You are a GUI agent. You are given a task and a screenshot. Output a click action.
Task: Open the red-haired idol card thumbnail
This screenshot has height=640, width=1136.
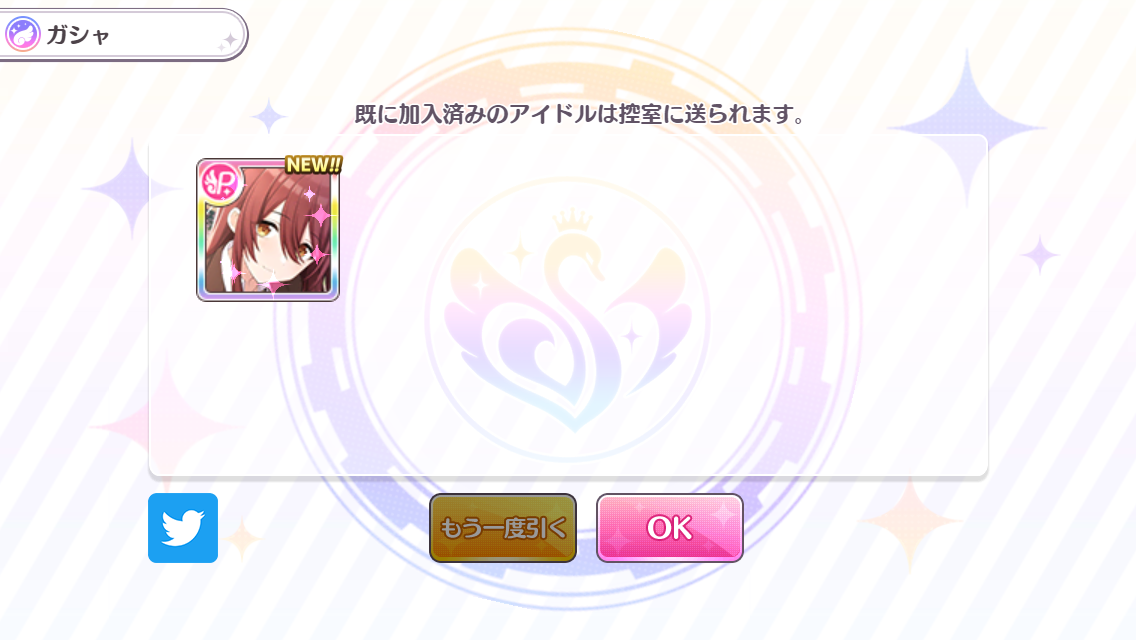267,230
